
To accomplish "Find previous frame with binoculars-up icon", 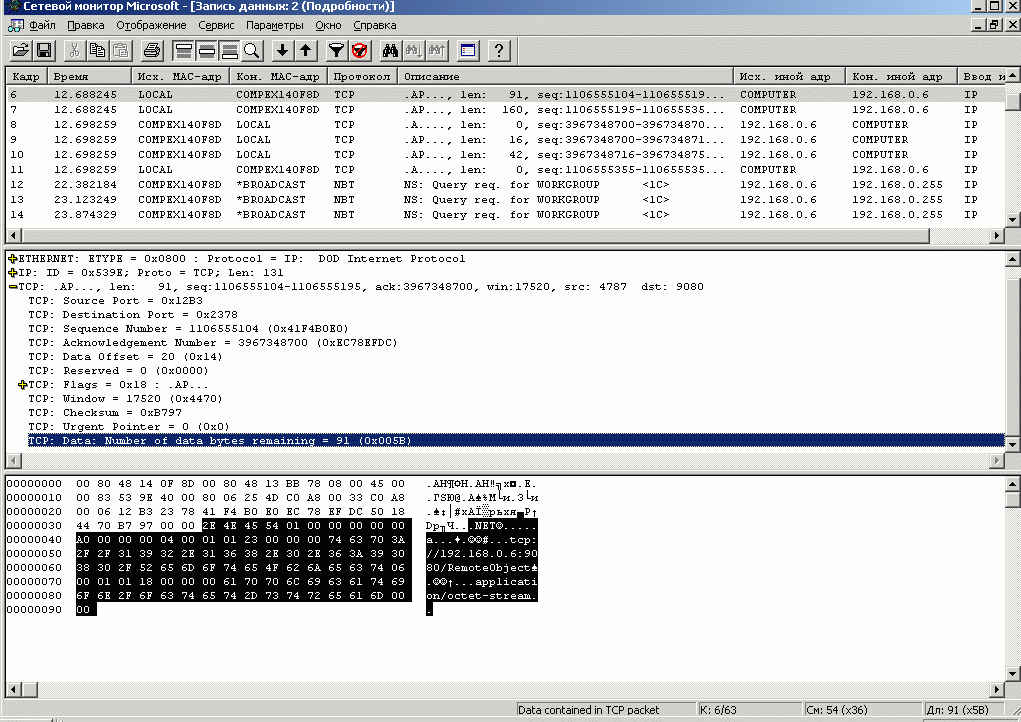I will pyautogui.click(x=437, y=51).
